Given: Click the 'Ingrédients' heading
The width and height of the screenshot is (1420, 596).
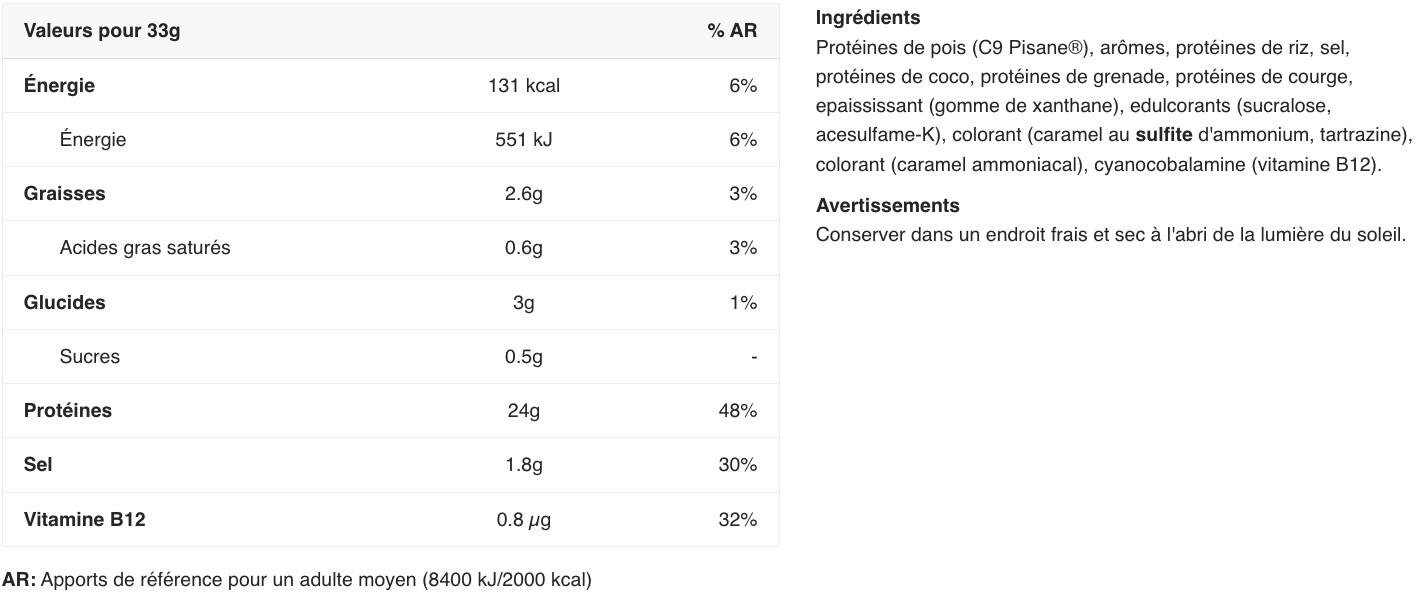Looking at the screenshot, I should click(x=867, y=18).
